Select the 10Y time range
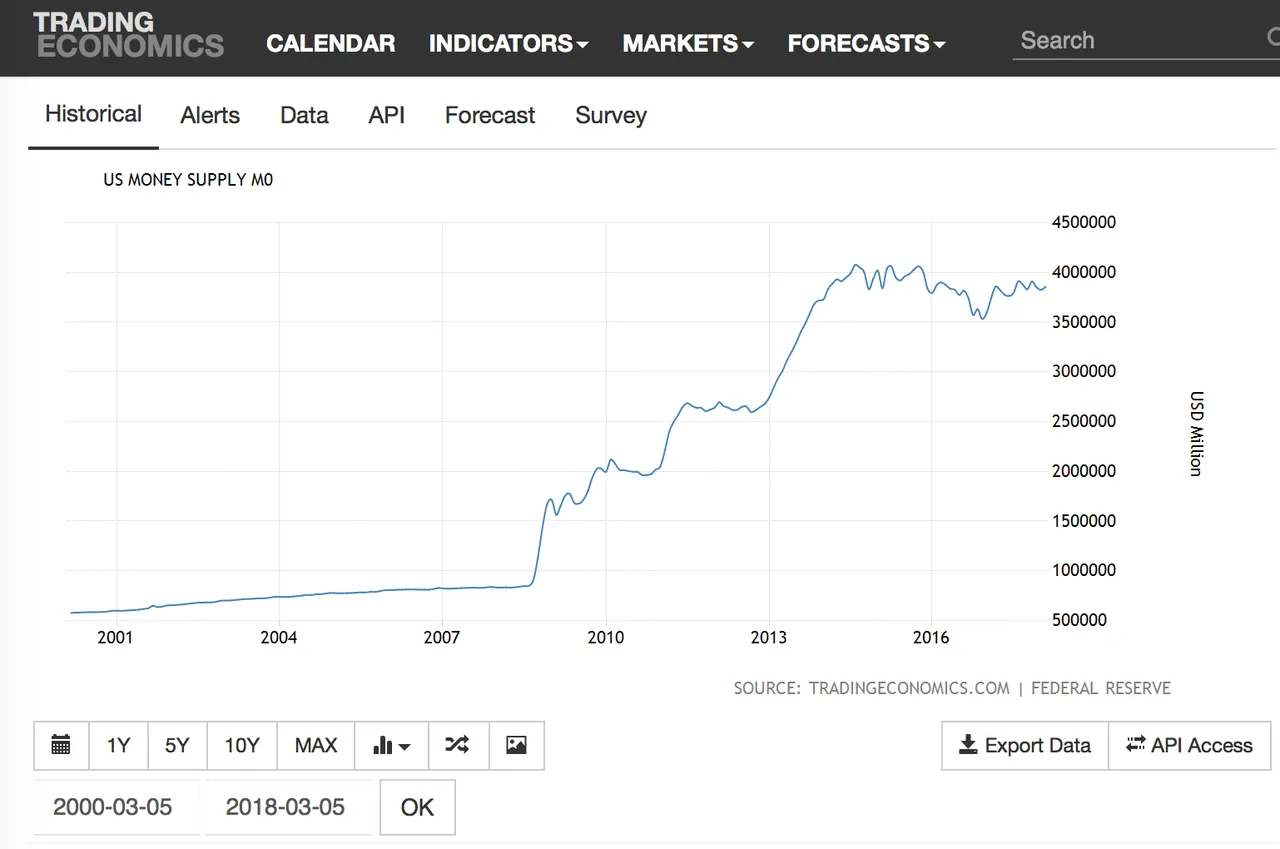Image resolution: width=1280 pixels, height=849 pixels. (x=241, y=745)
